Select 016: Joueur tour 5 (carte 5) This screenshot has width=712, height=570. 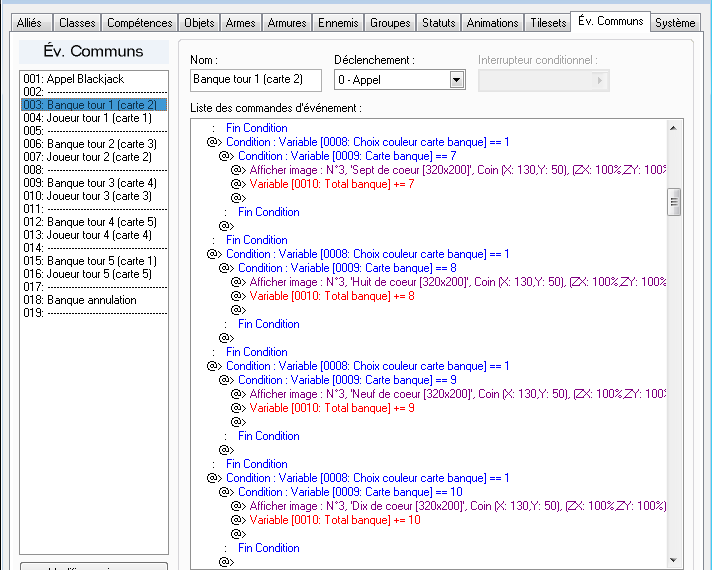point(94,274)
